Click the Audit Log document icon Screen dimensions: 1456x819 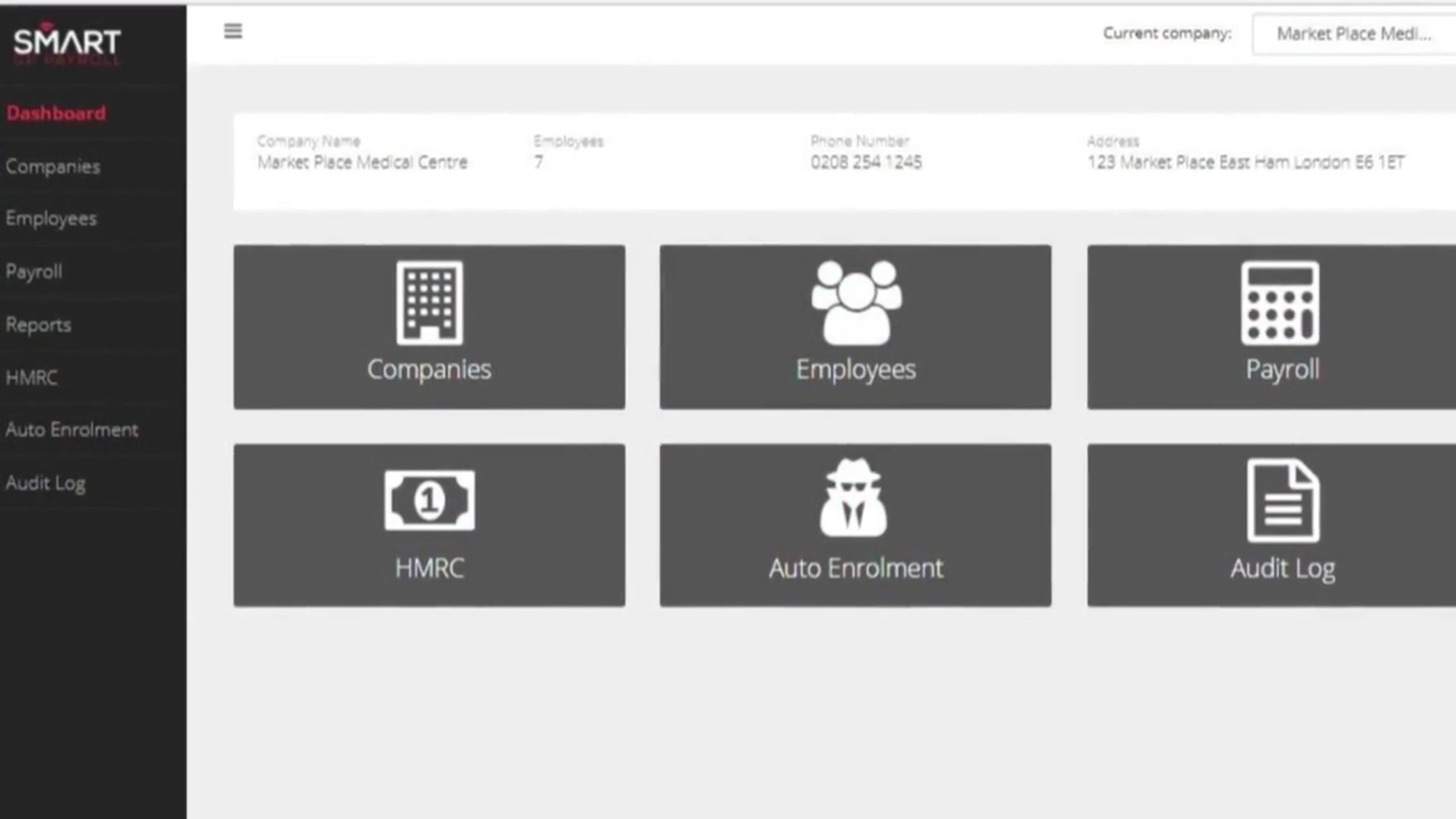pos(1283,500)
